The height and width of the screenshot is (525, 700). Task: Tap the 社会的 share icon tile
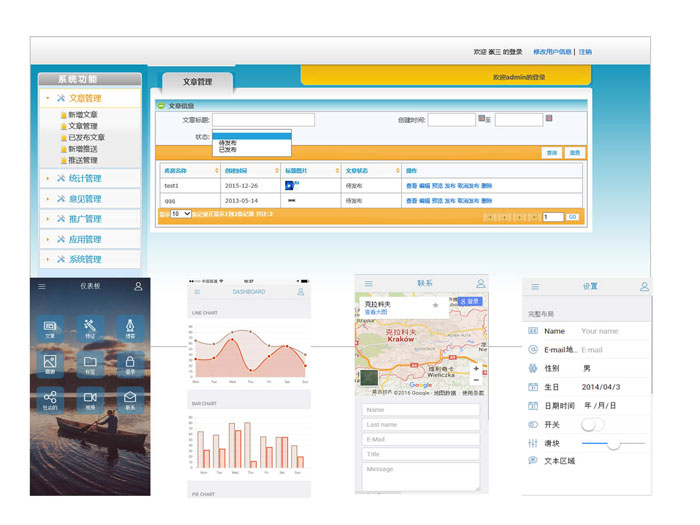pyautogui.click(x=50, y=400)
